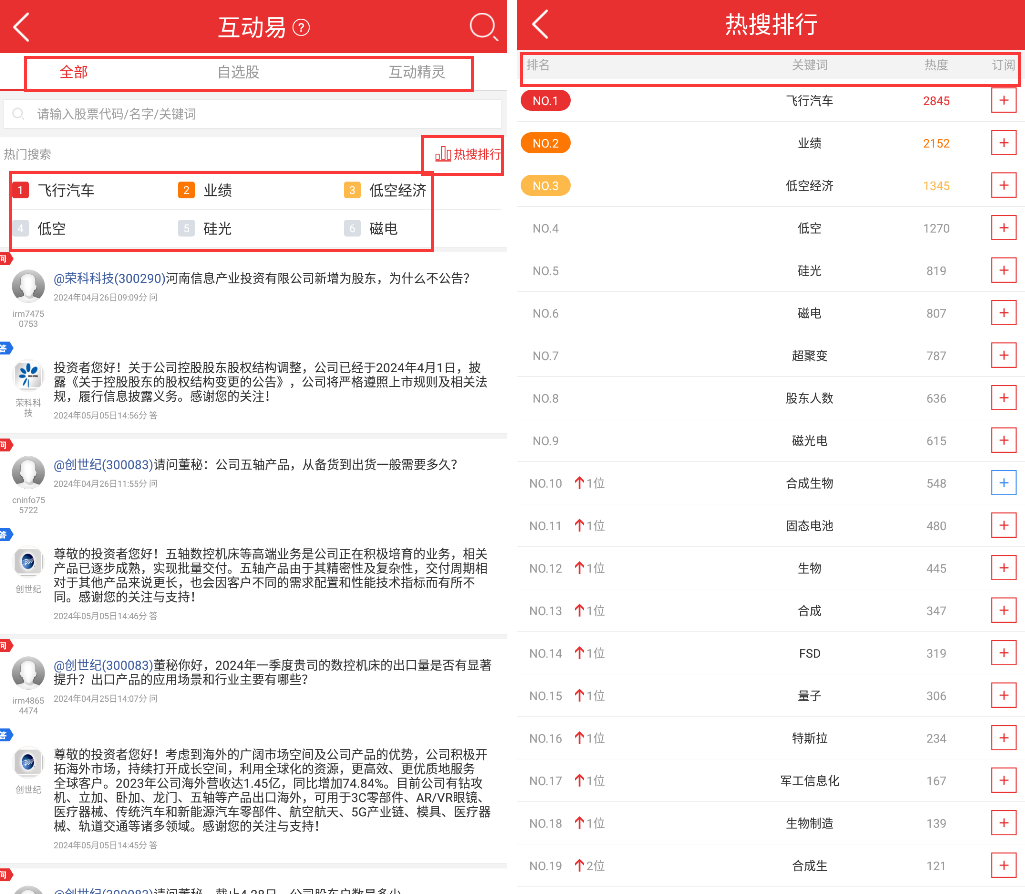Subscribe to 量子 keyword
Image resolution: width=1025 pixels, height=894 pixels.
(x=1003, y=695)
